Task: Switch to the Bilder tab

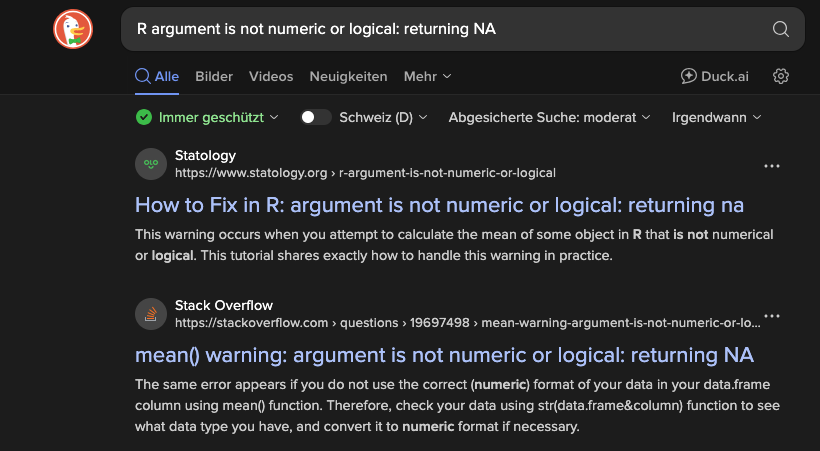Action: point(214,76)
